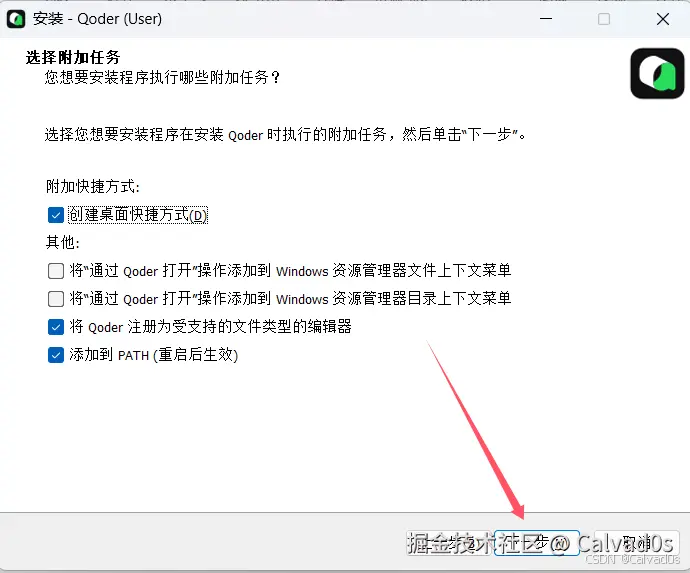690x573 pixels.
Task: Uncheck 将 Qoder 注册为受支持的文件类型的编辑器
Action: coord(56,327)
